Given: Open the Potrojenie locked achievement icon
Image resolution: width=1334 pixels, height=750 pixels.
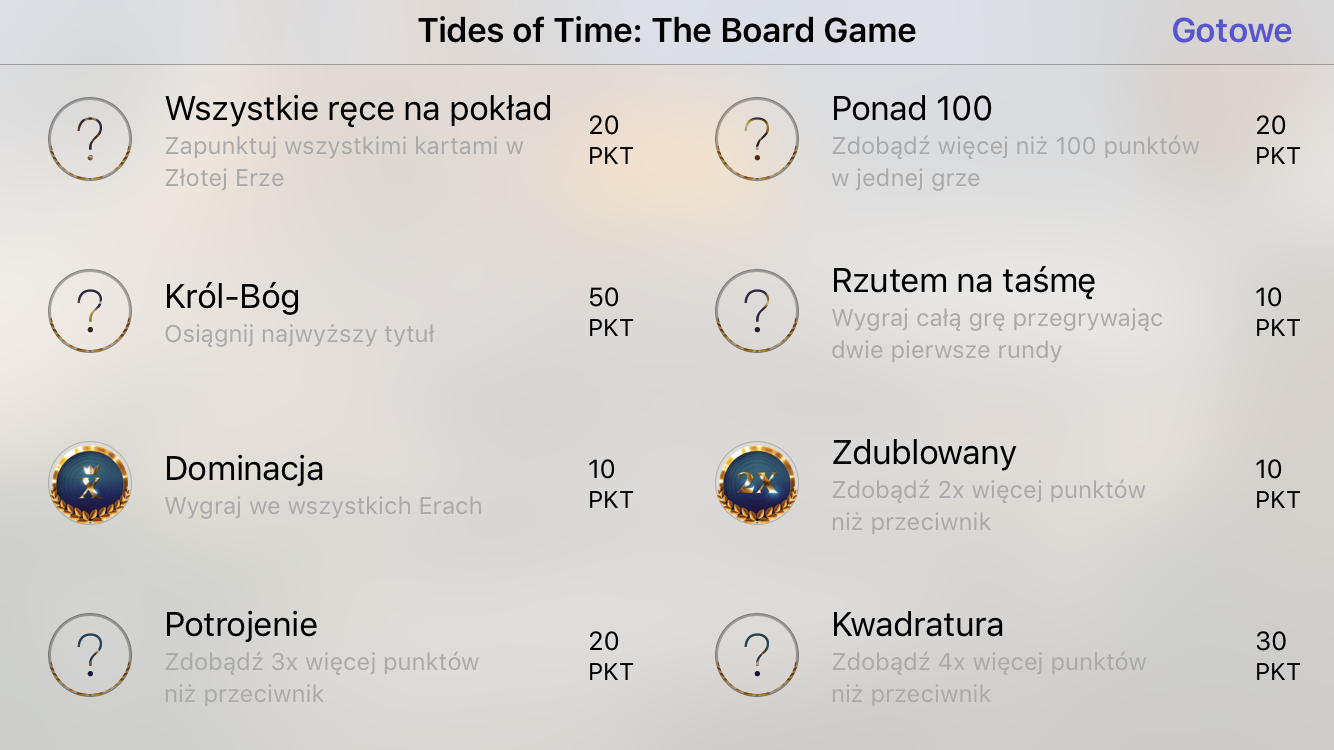Looking at the screenshot, I should pos(90,655).
